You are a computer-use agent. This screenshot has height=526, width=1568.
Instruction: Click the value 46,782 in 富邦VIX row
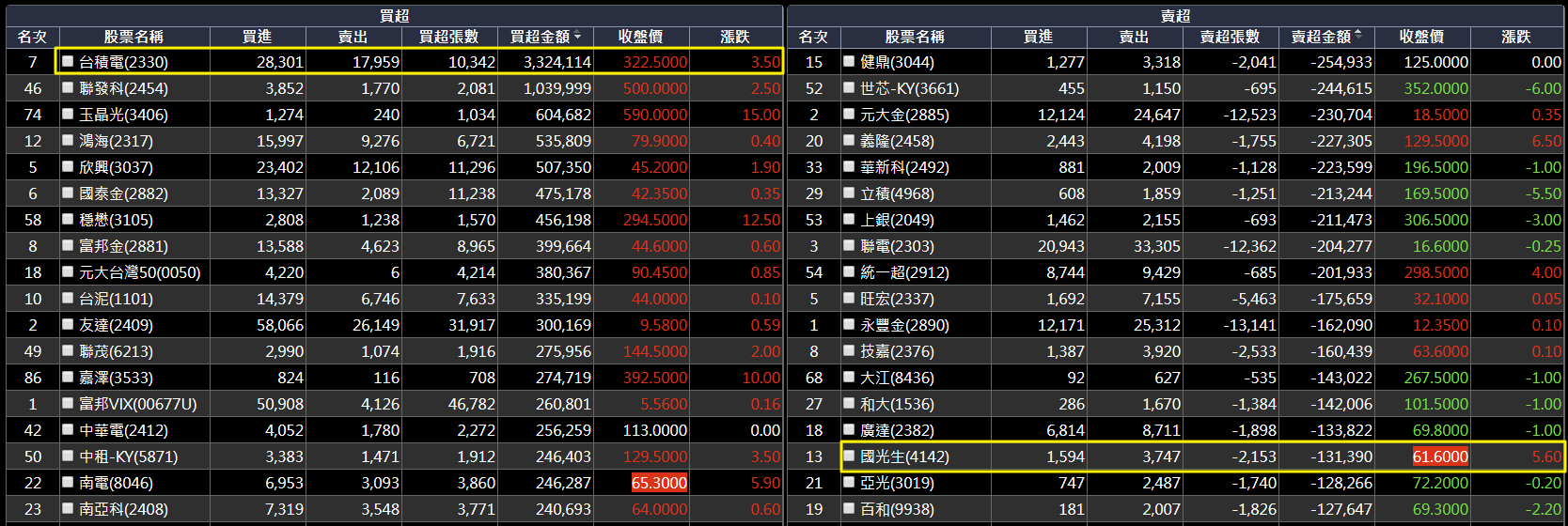tap(472, 404)
